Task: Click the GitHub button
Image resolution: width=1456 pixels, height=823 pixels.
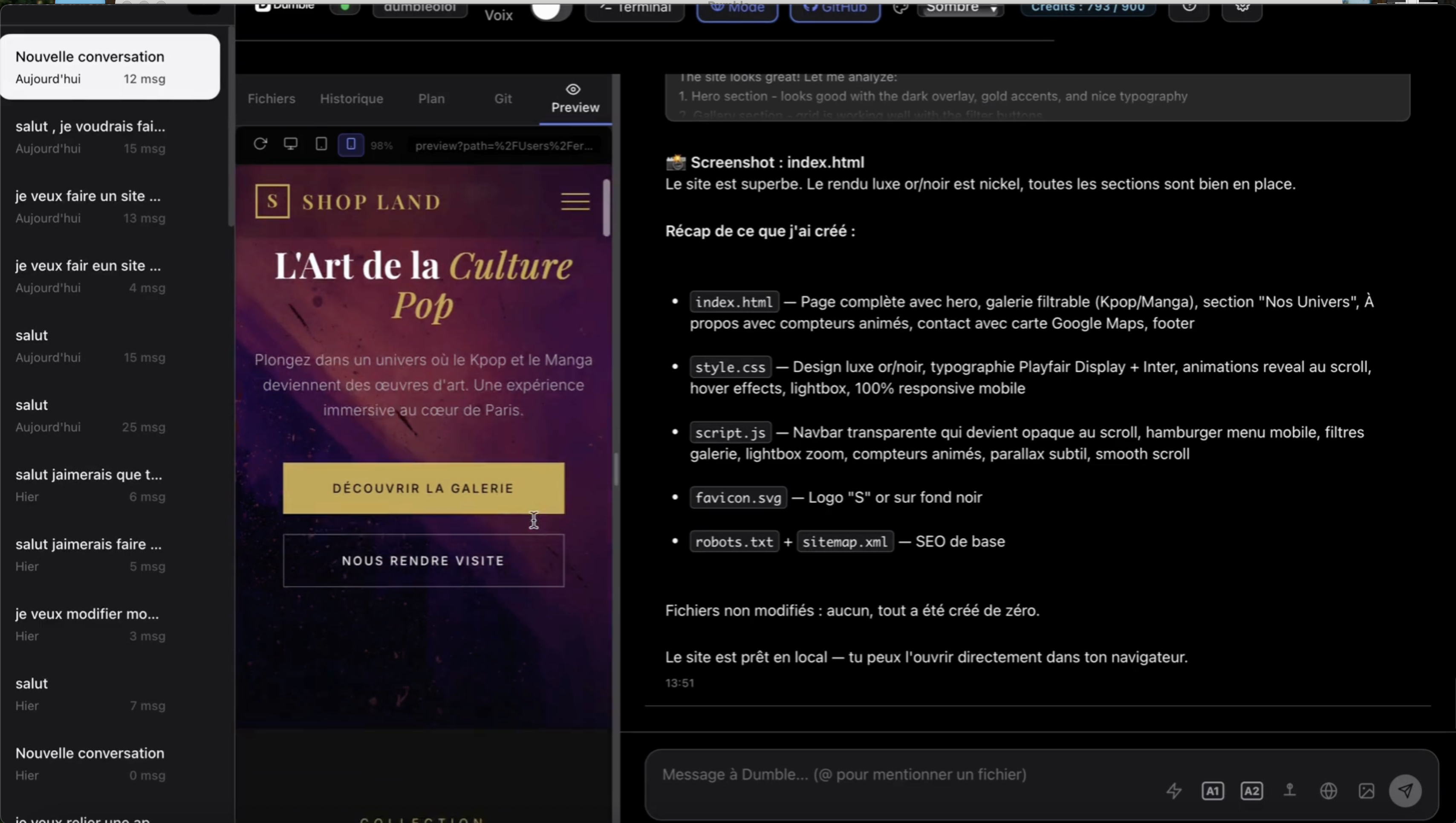Action: [x=834, y=8]
